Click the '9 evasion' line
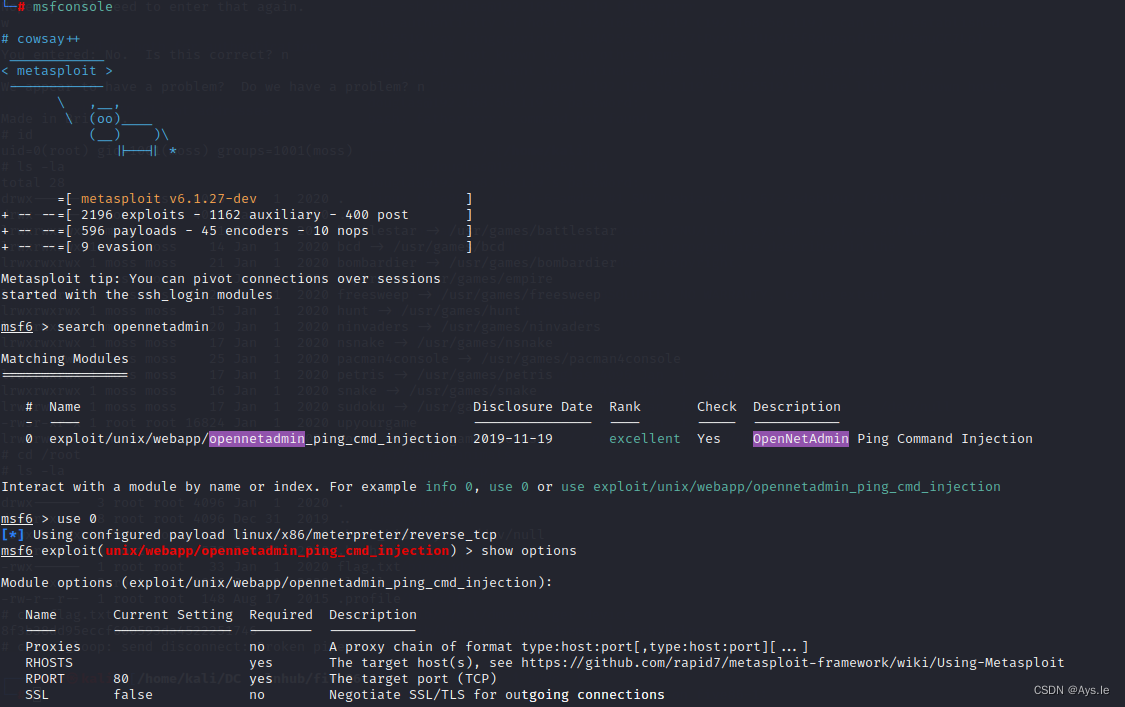 pyautogui.click(x=117, y=247)
